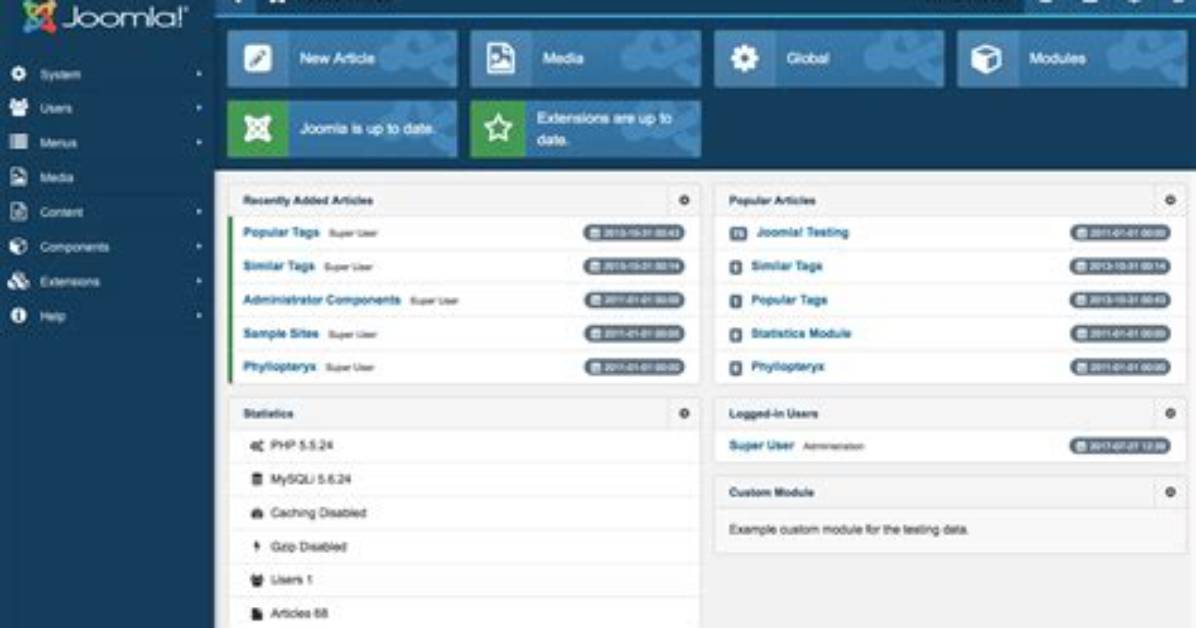Open Similar Tags in Popular Articles
This screenshot has height=628, width=1196.
[x=786, y=266]
